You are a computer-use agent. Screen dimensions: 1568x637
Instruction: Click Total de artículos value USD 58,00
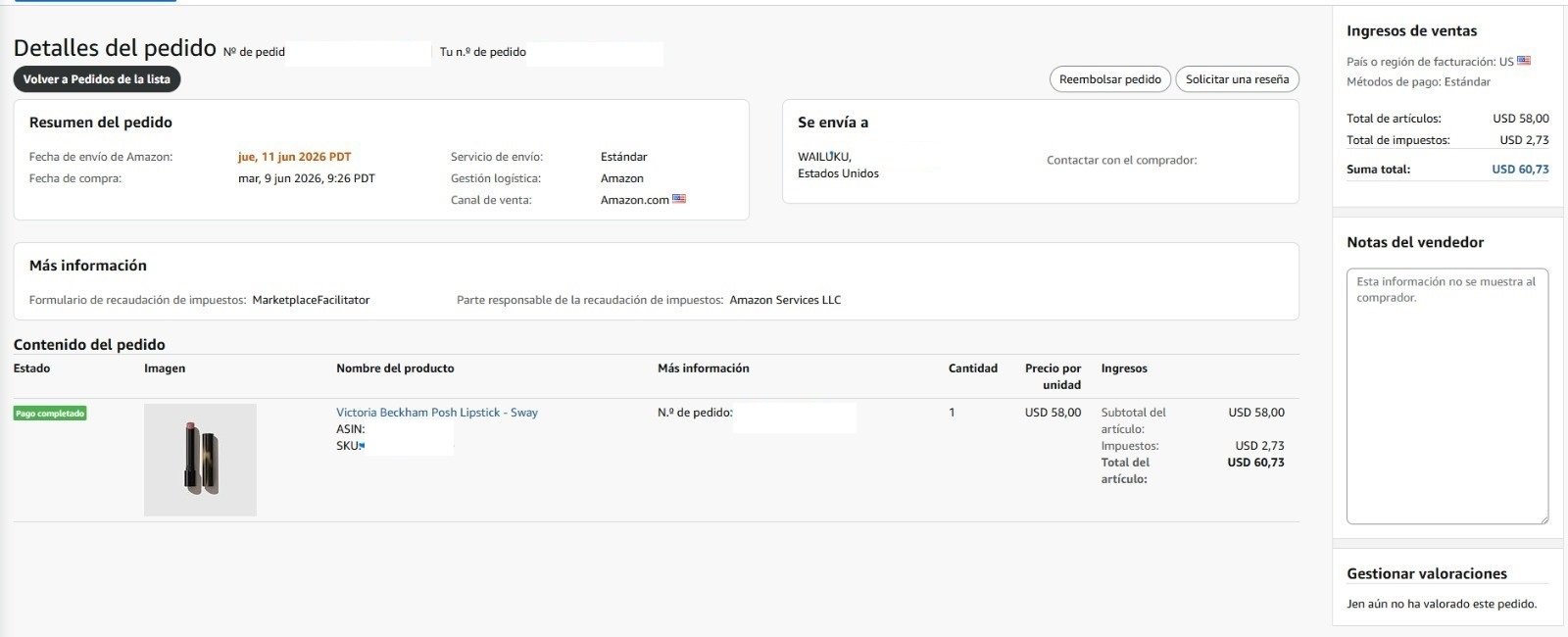point(1521,119)
